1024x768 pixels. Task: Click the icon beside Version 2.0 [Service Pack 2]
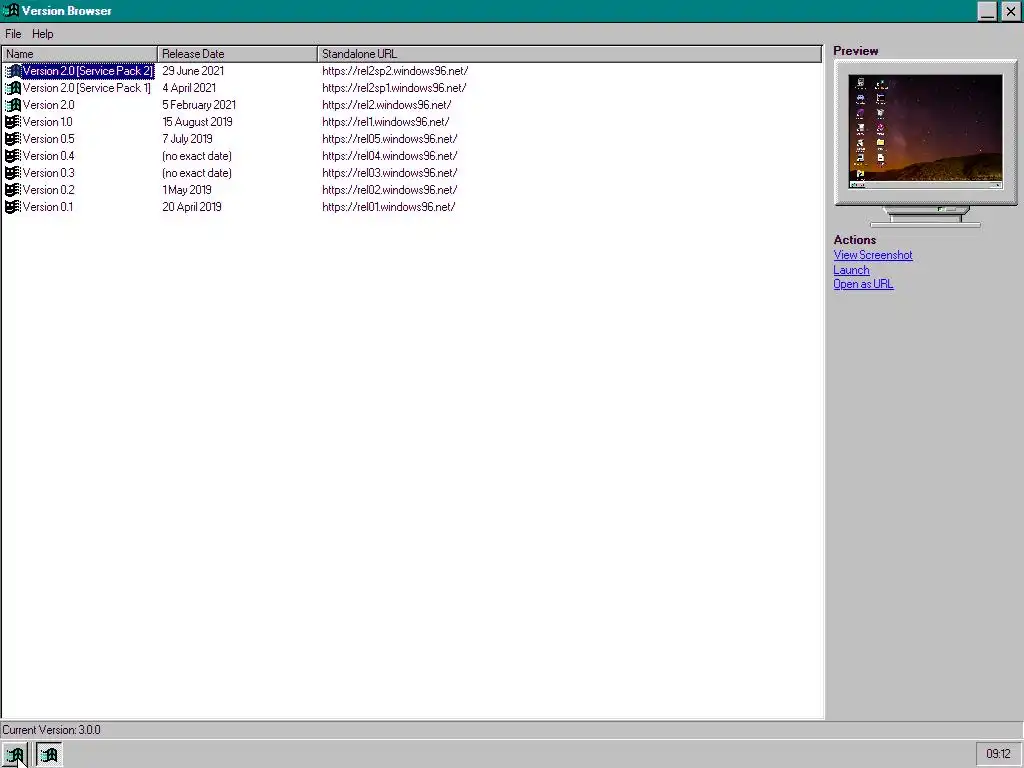tap(13, 71)
